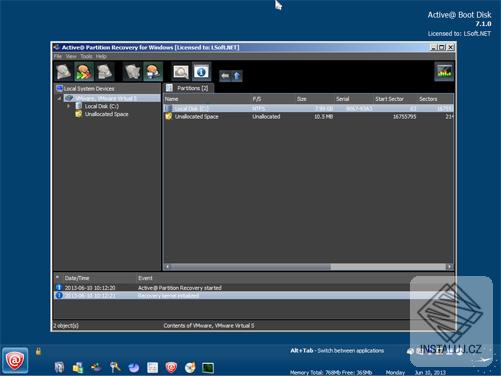Viewport: 501px width, 376px height.
Task: Select the Partitions [2] tab
Action: click(189, 88)
